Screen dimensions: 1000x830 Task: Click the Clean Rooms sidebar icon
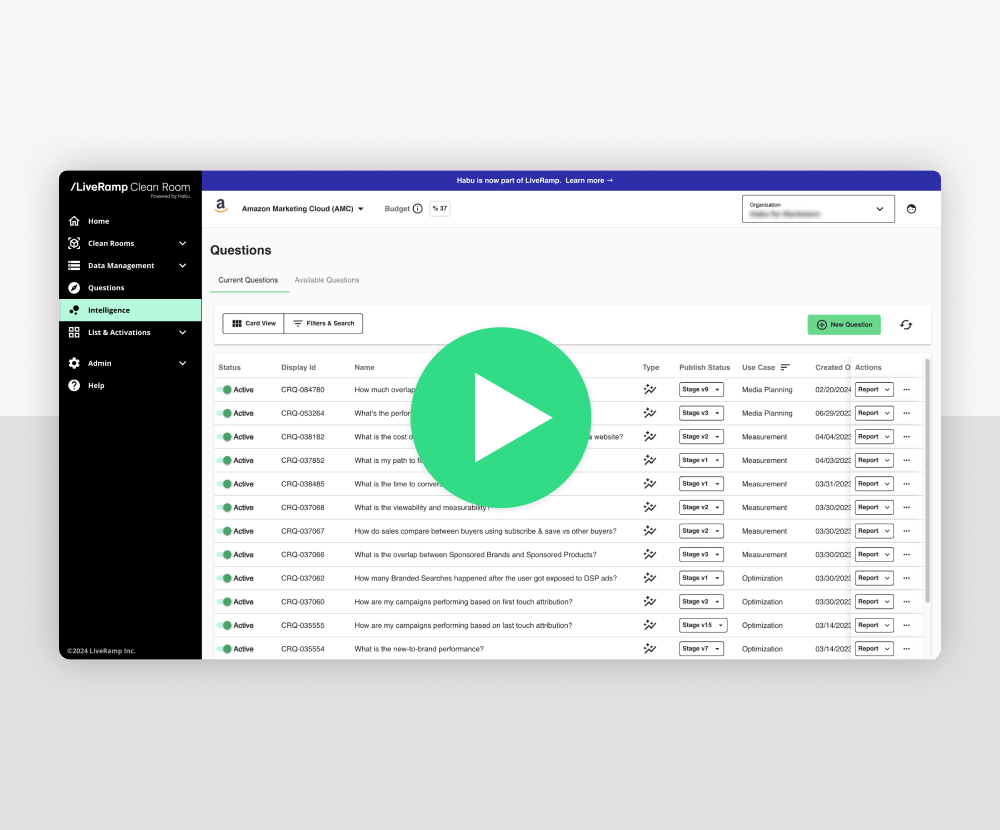coord(74,243)
